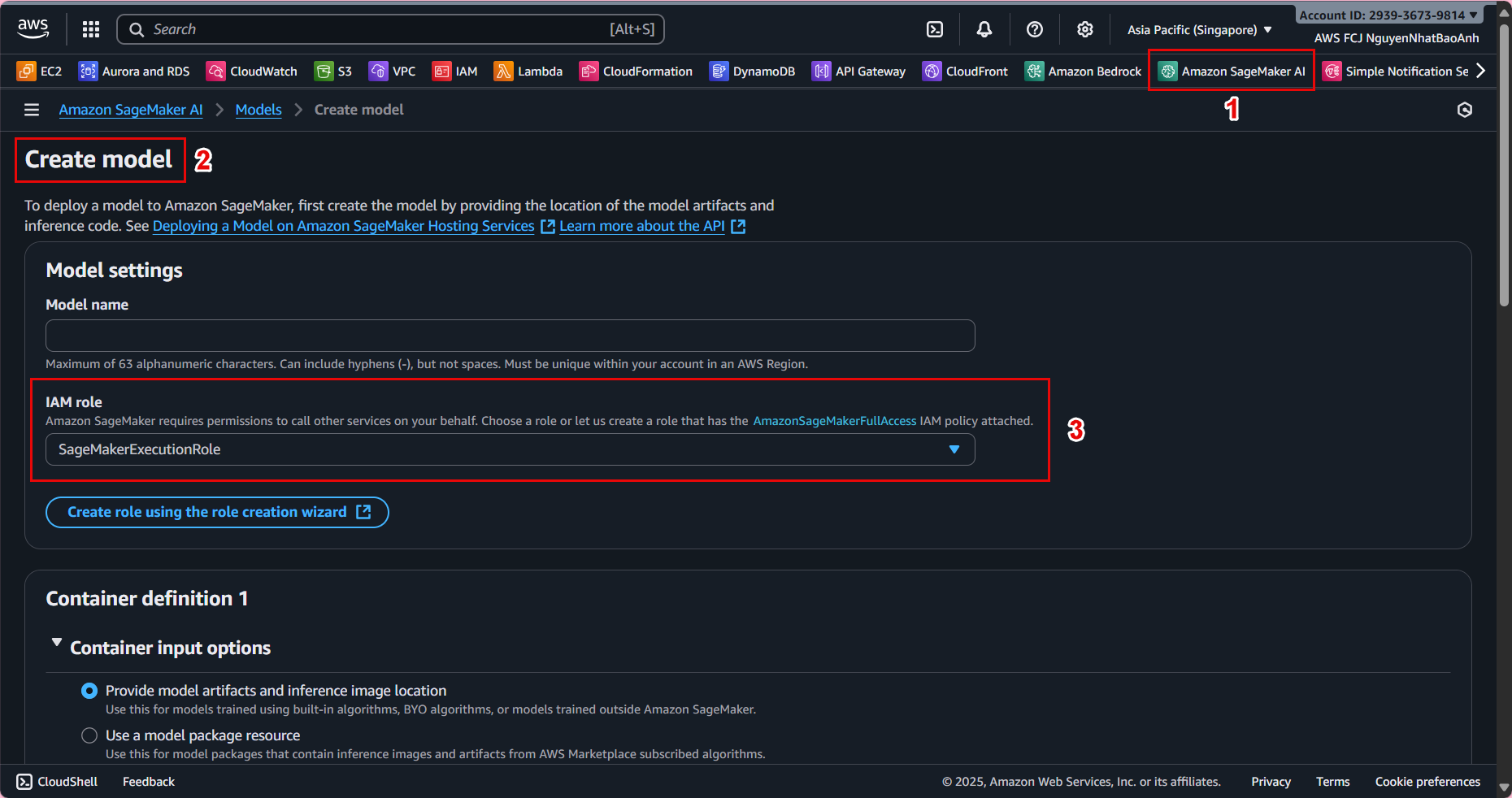Show more favorites with the right chevron

(x=1481, y=71)
